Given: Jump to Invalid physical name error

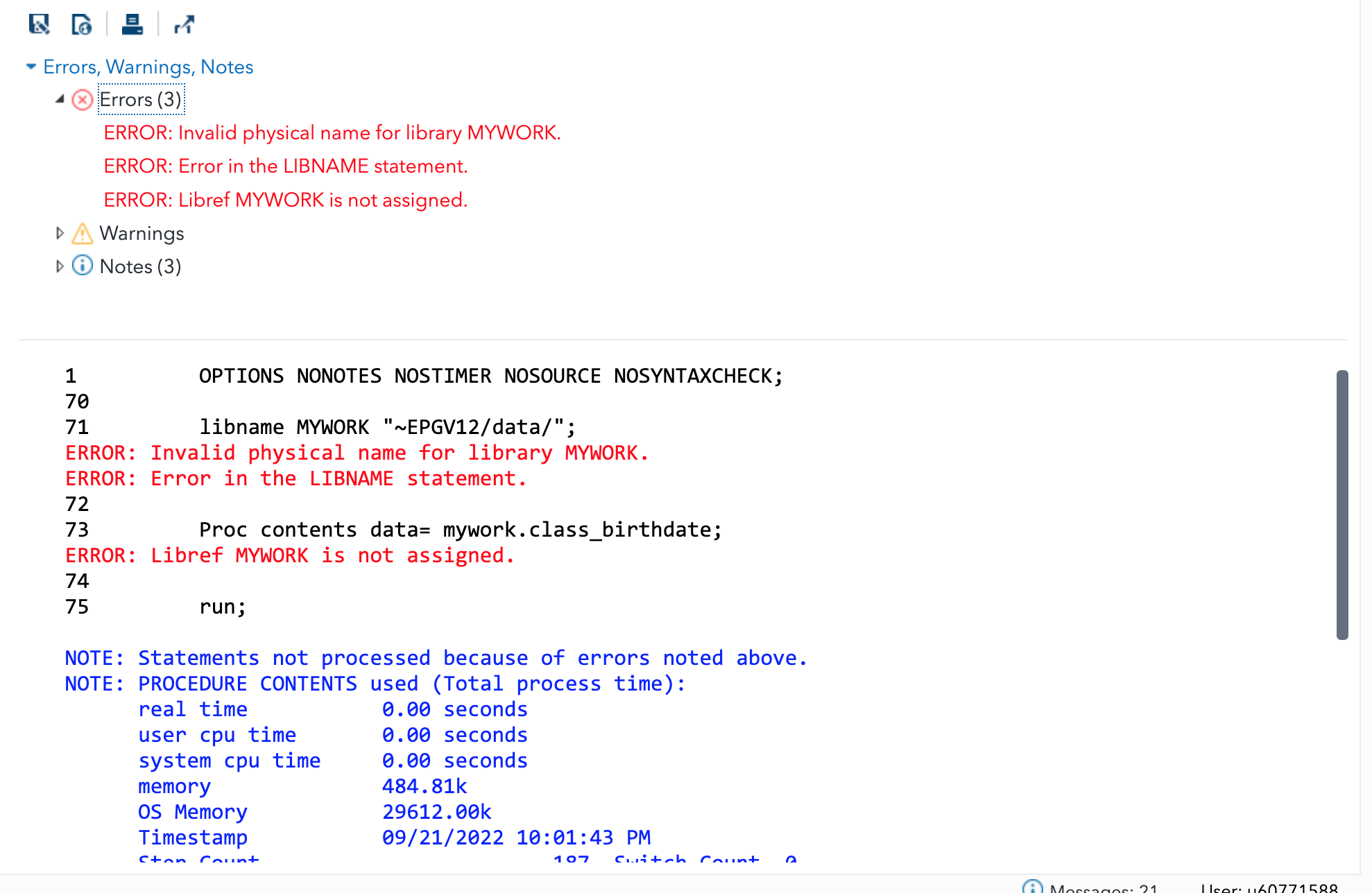Looking at the screenshot, I should pyautogui.click(x=332, y=133).
